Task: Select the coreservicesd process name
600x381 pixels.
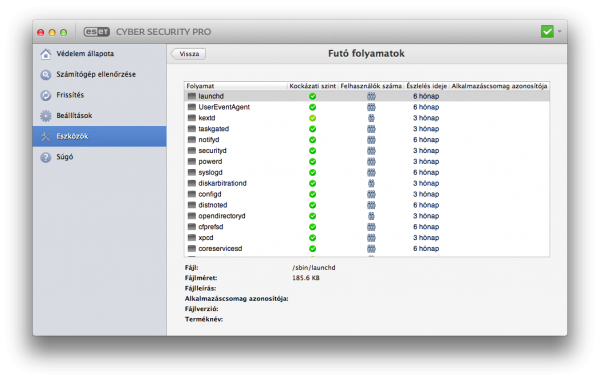Action: [x=220, y=249]
